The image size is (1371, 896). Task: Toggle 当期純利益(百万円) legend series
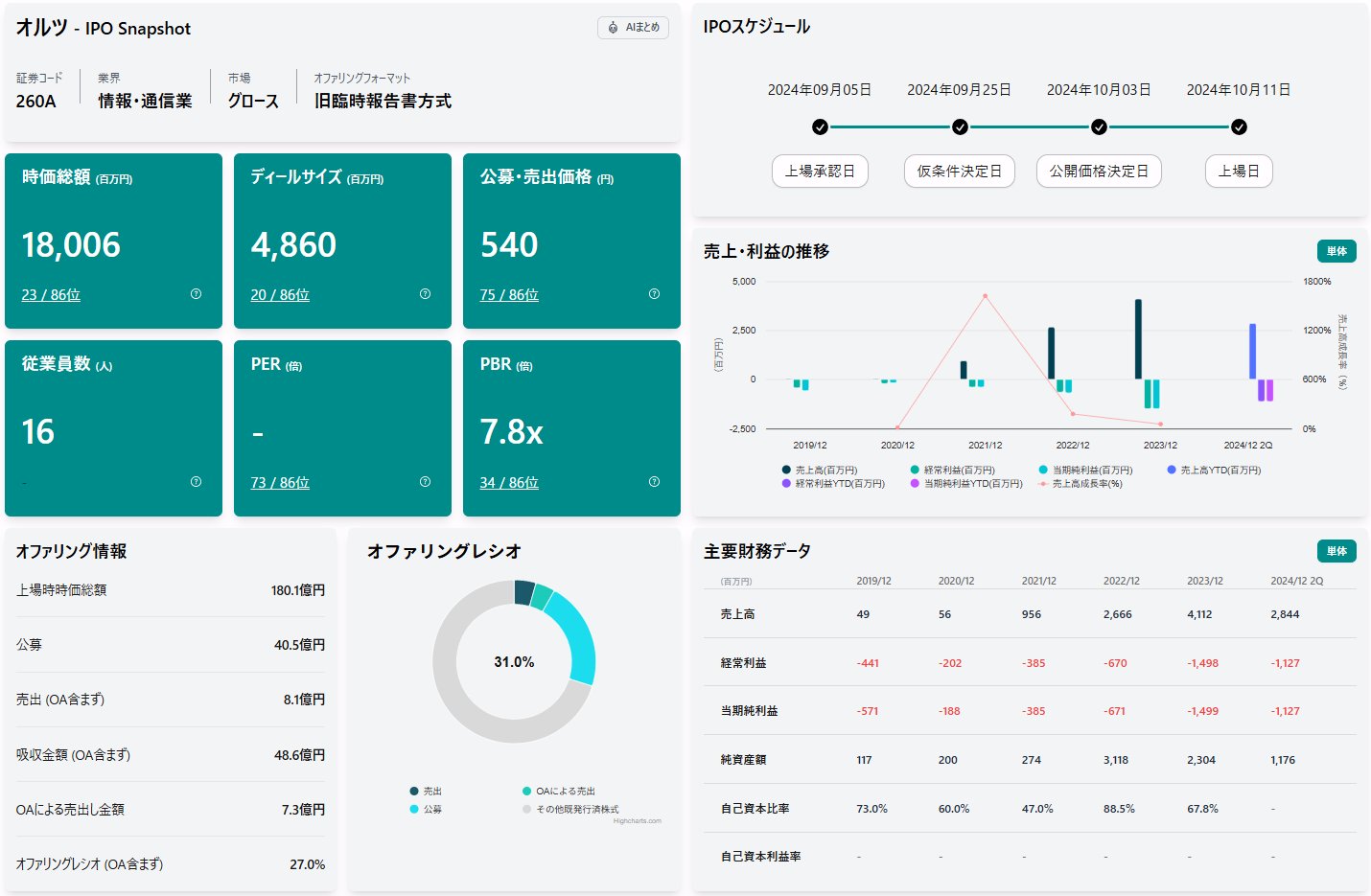point(1086,471)
